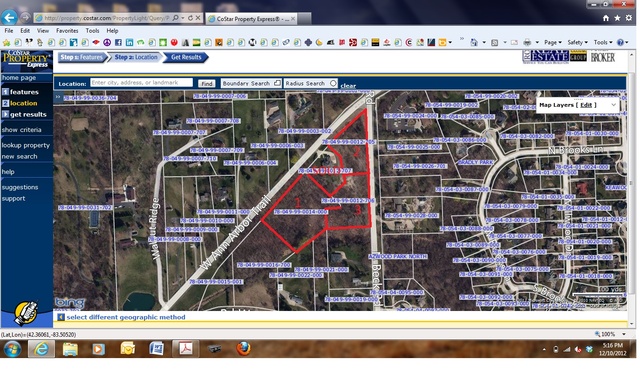Click the Add to Favorites star icon
The image size is (640, 373).
coord(7,42)
